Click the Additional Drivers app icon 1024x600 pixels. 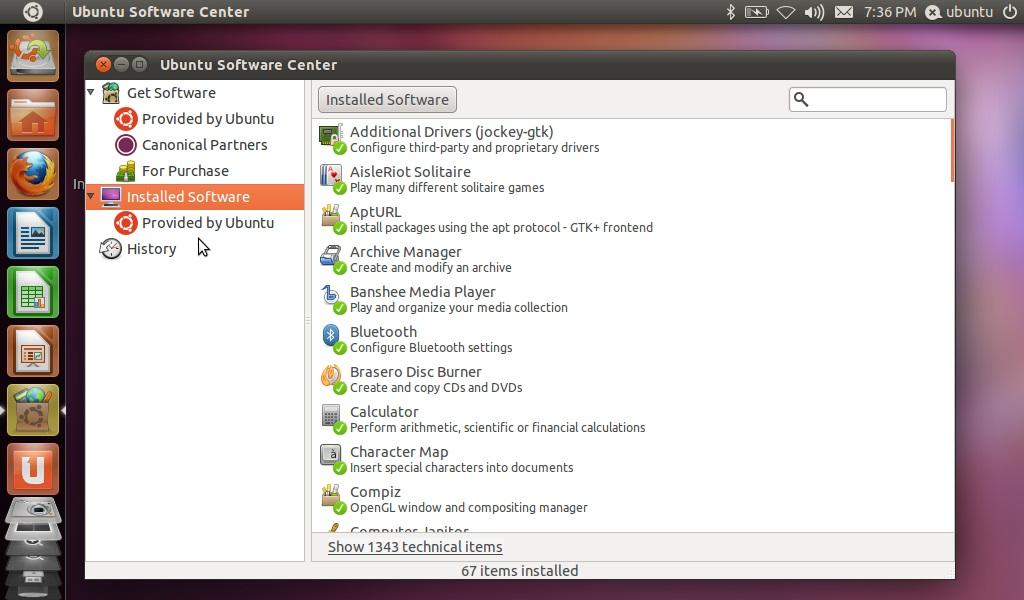click(332, 139)
